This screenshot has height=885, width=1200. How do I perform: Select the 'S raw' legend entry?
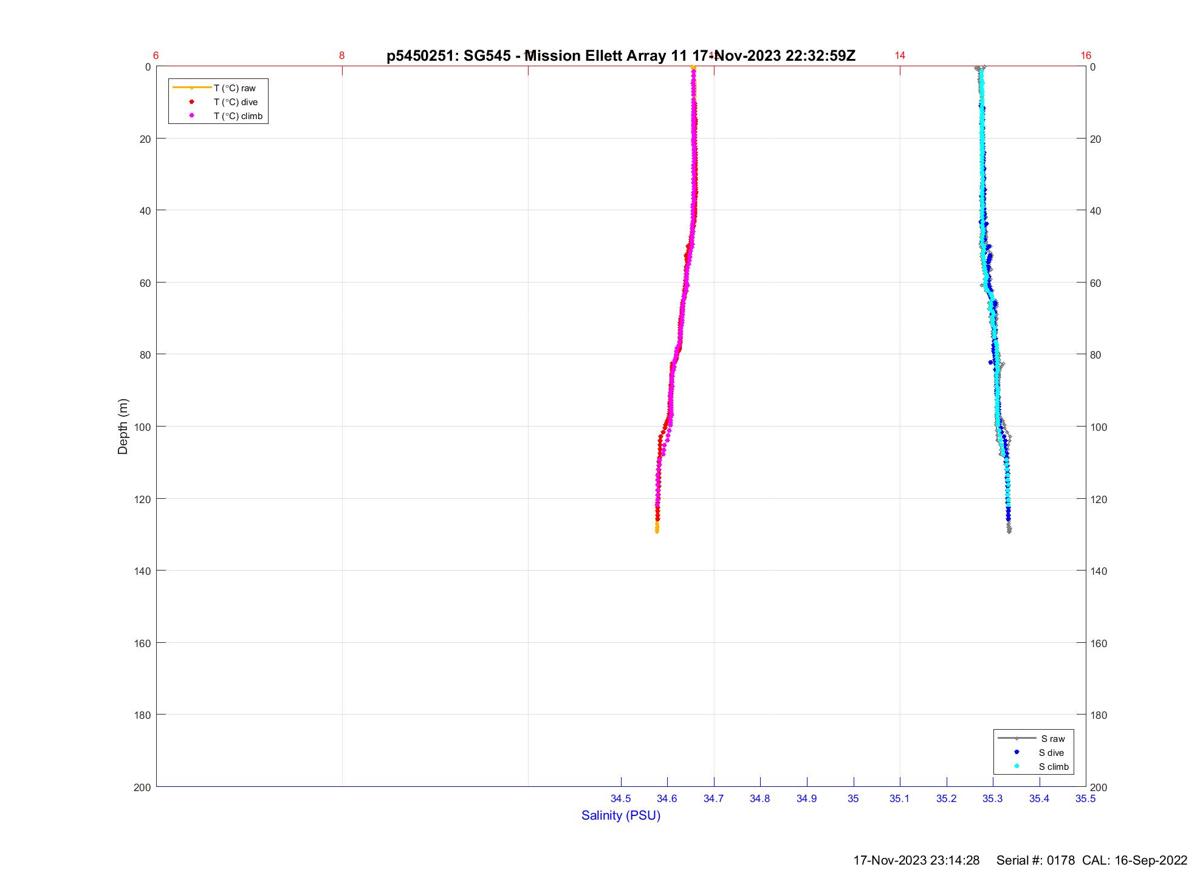pyautogui.click(x=1034, y=738)
